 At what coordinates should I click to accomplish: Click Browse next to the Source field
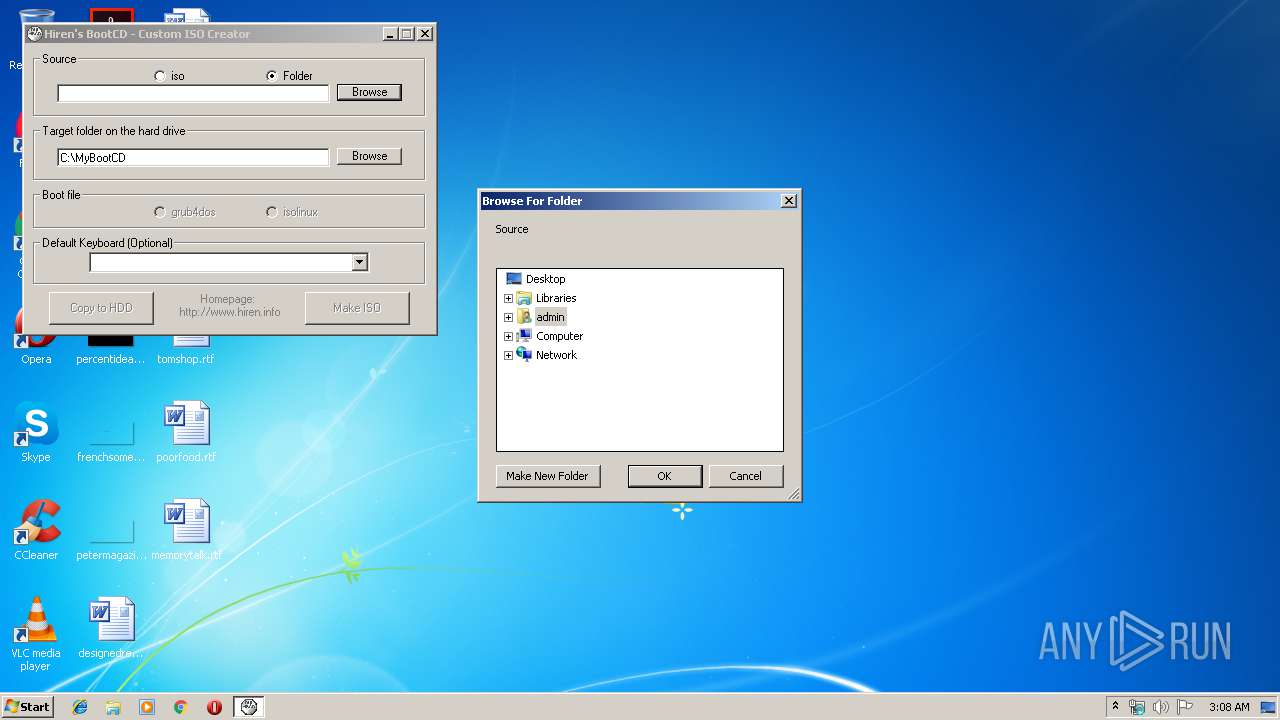pos(369,92)
